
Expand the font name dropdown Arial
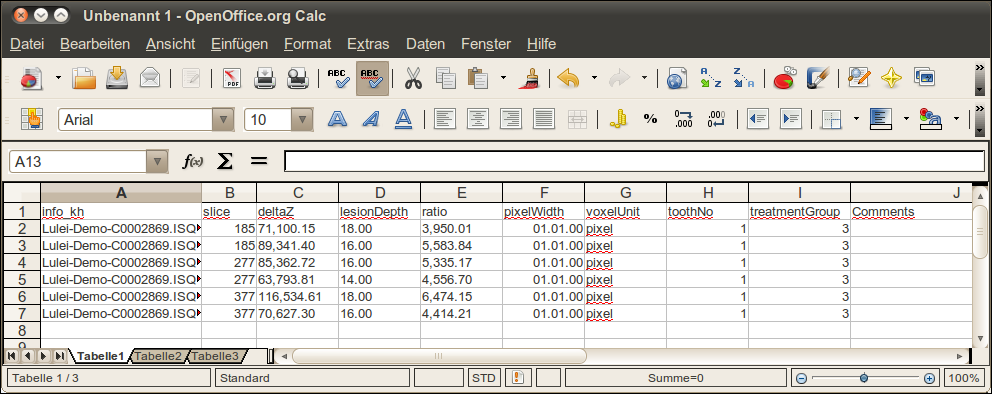pyautogui.click(x=223, y=120)
